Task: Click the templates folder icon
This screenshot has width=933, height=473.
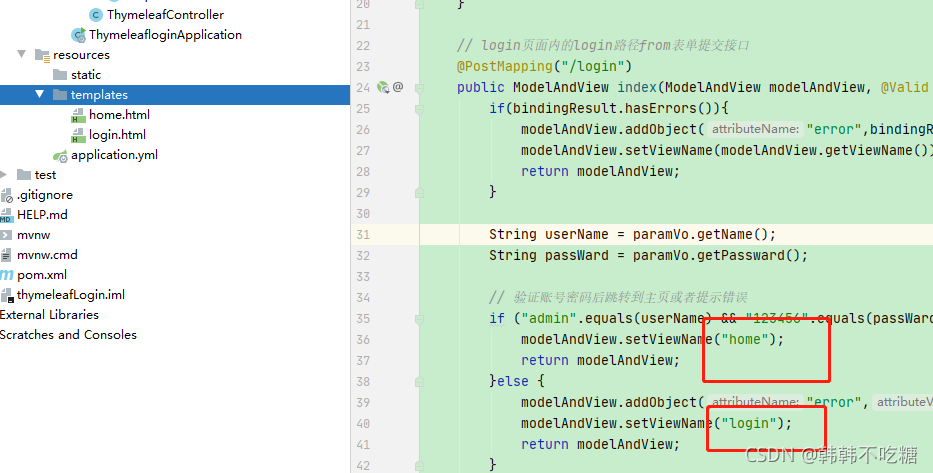Action: (60, 95)
